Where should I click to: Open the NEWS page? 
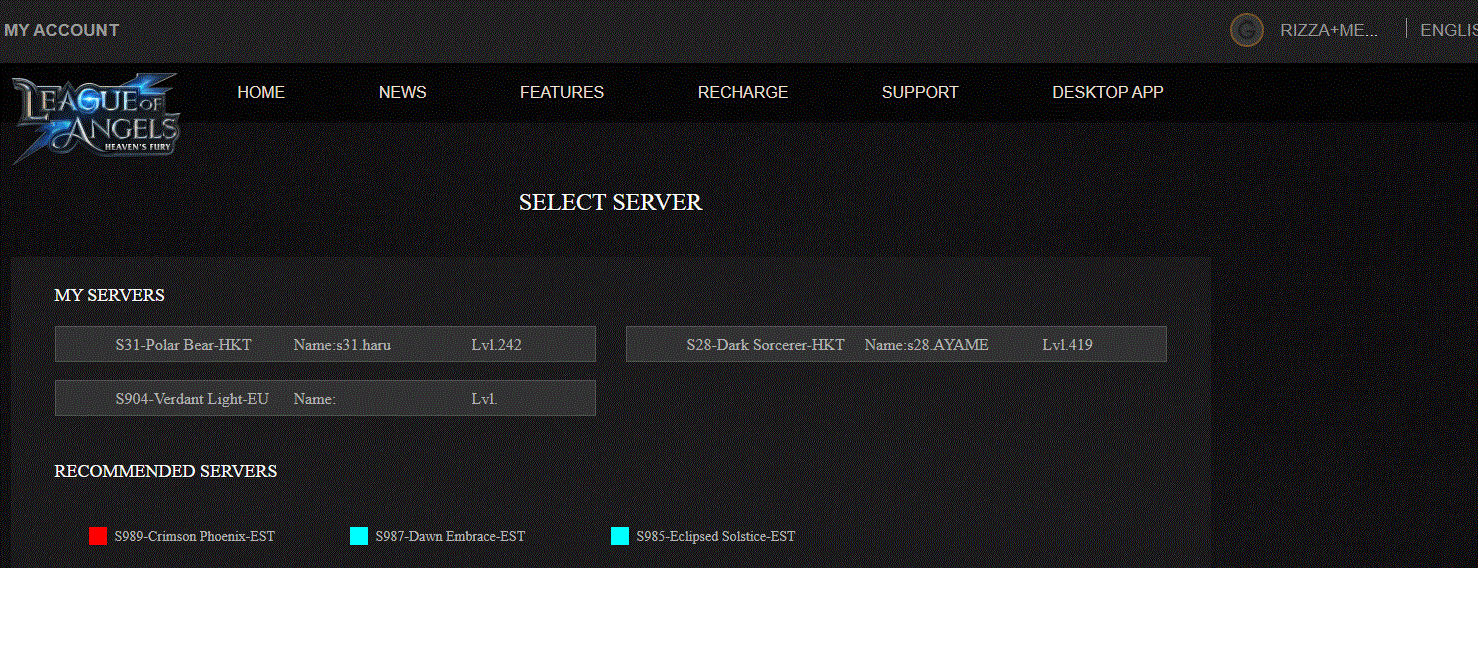click(x=402, y=92)
